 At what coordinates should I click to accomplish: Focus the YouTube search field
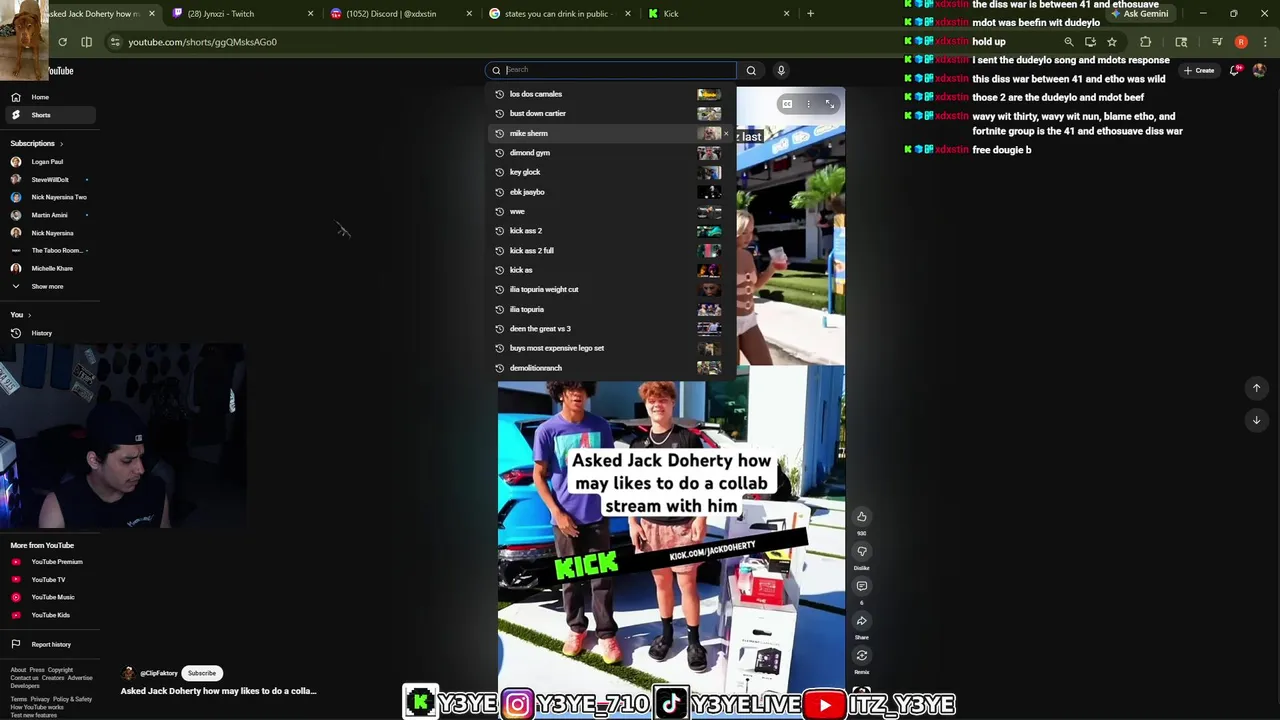coord(611,70)
